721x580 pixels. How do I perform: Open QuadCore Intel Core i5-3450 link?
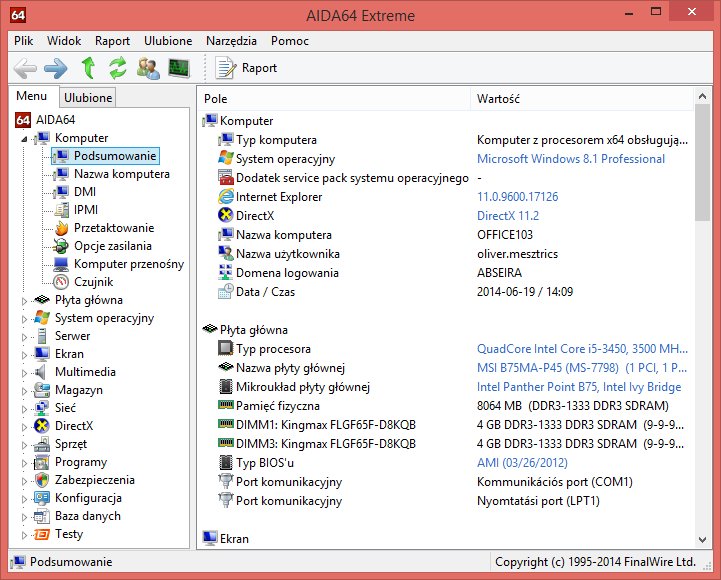(x=582, y=349)
